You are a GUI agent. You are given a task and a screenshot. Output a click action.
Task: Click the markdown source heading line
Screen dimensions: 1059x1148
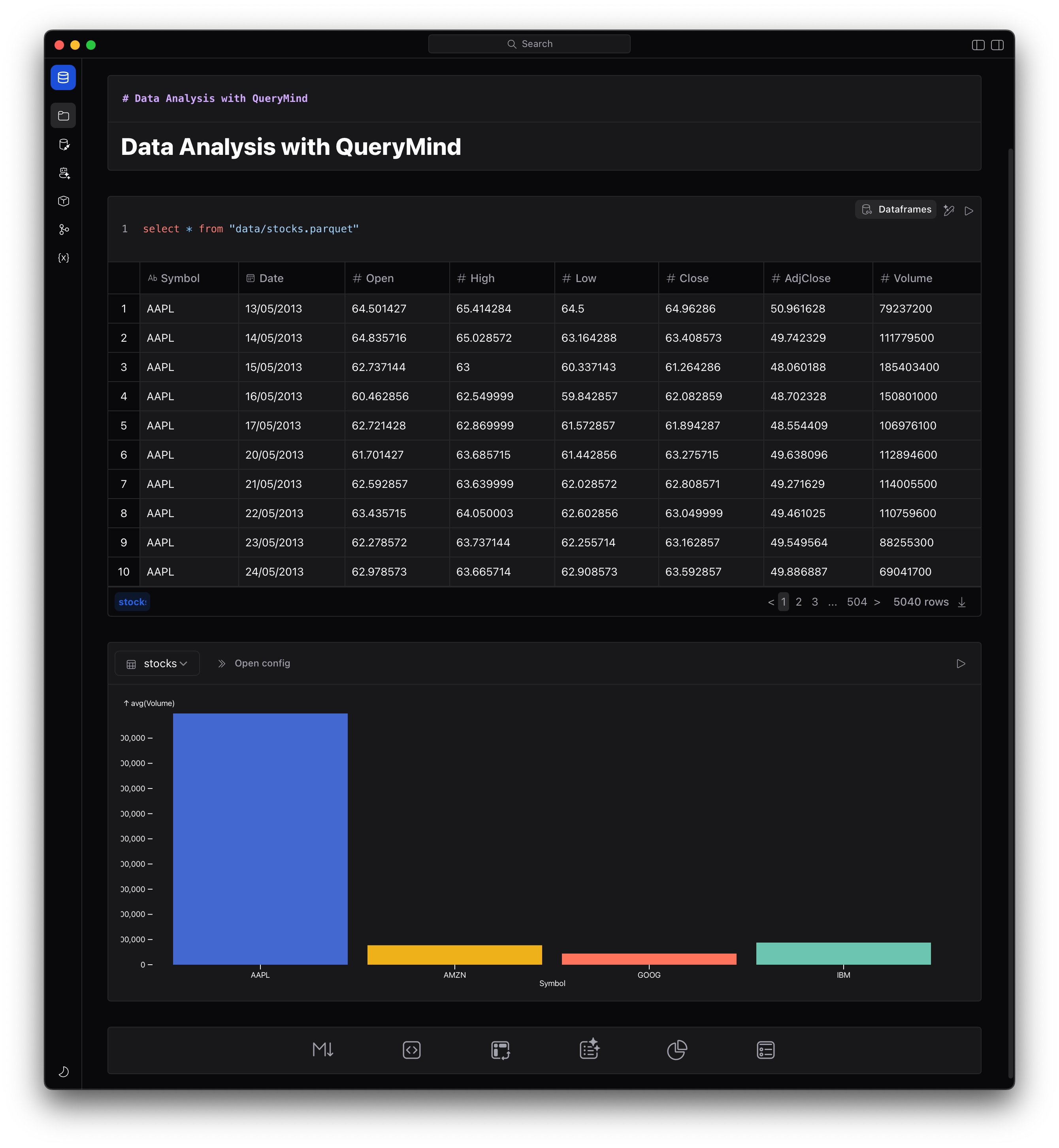coord(215,98)
